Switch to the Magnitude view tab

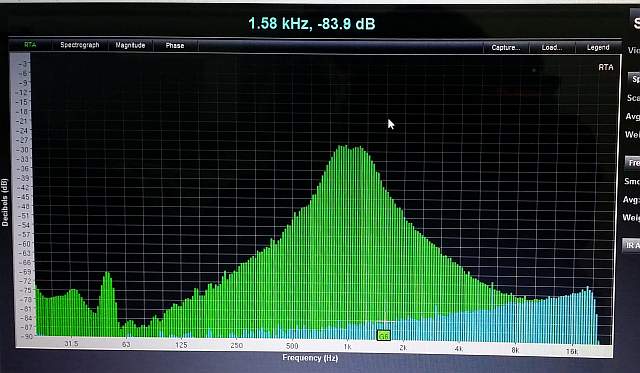[130, 45]
